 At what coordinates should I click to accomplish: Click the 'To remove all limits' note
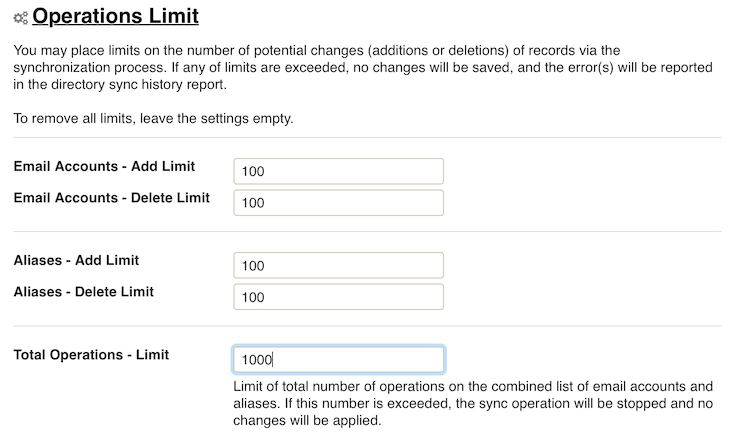click(x=153, y=118)
